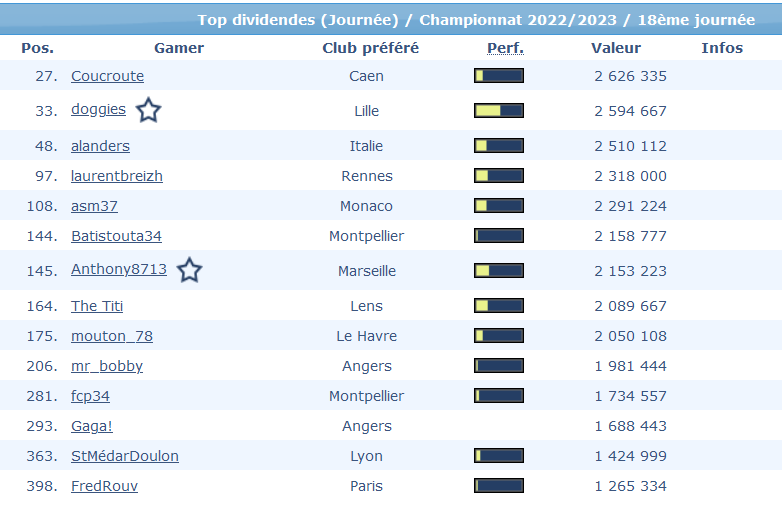Screen dimensions: 782x506
Task: Click the performance bar for Coucroute
Action: [498, 76]
